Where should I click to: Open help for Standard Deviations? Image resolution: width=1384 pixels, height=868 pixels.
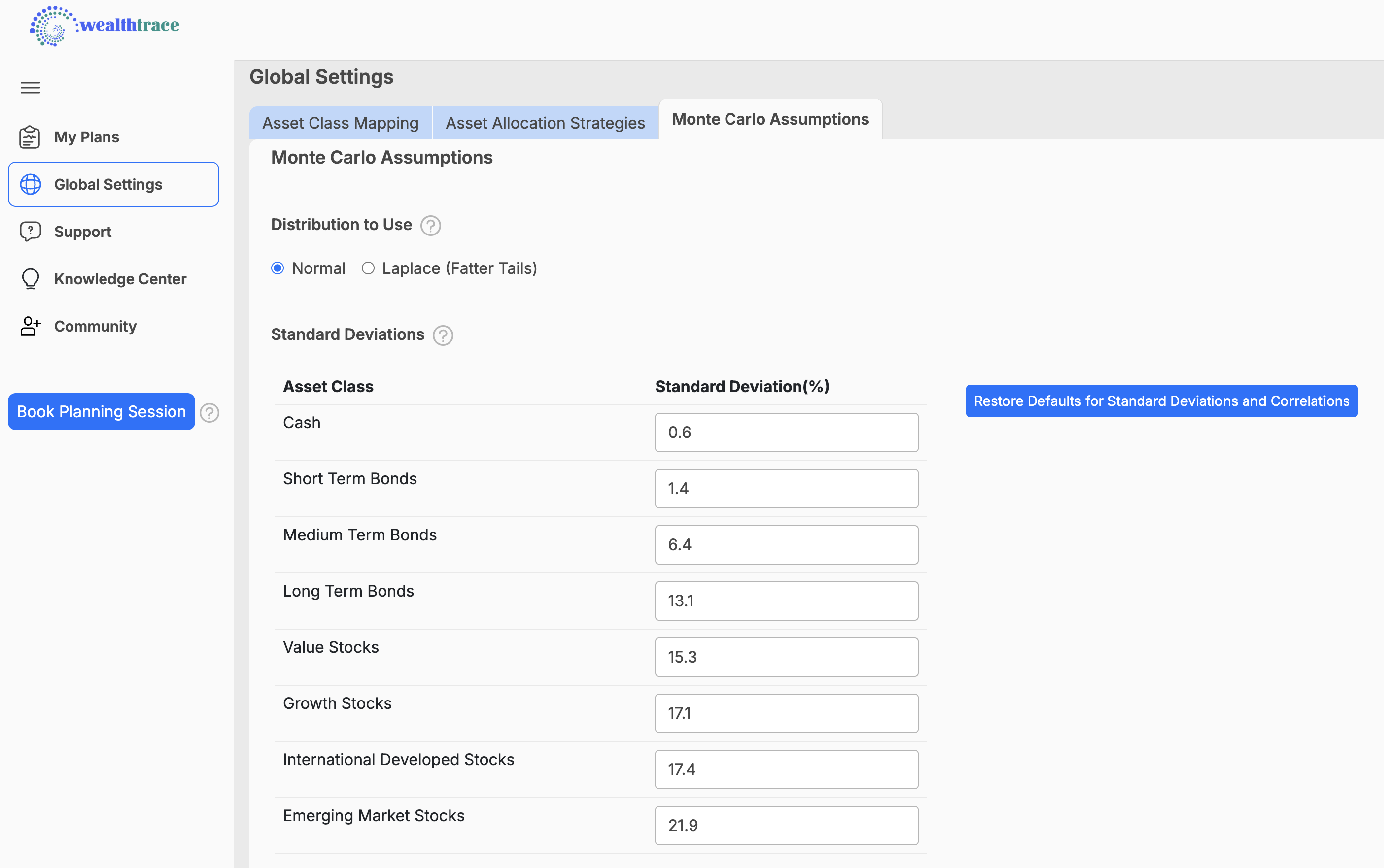(443, 335)
